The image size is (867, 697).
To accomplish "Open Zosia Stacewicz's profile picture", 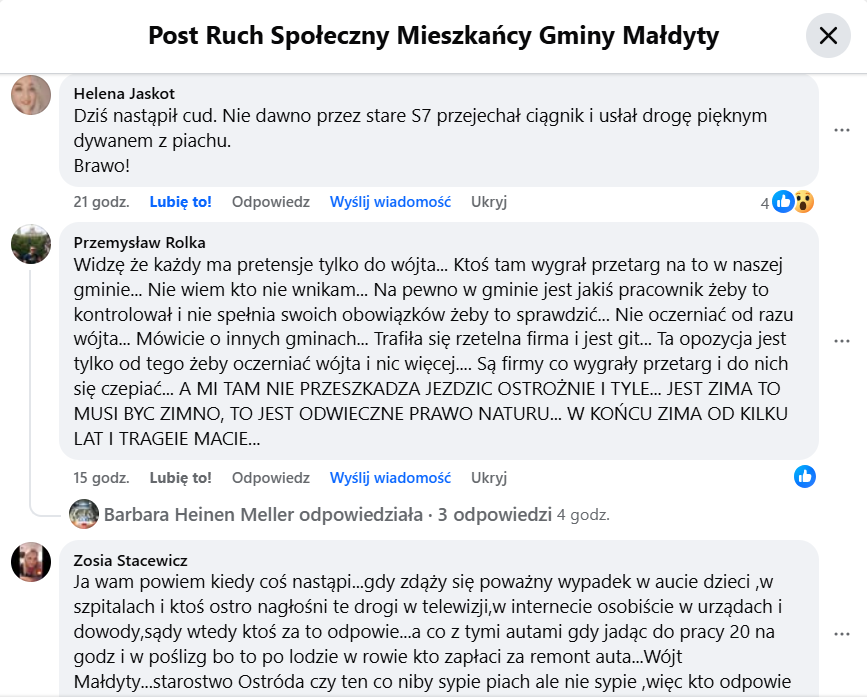I will point(31,561).
